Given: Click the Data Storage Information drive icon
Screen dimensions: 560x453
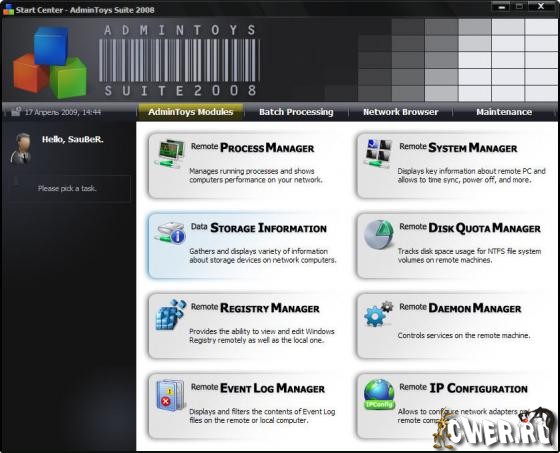Looking at the screenshot, I should coord(170,233).
